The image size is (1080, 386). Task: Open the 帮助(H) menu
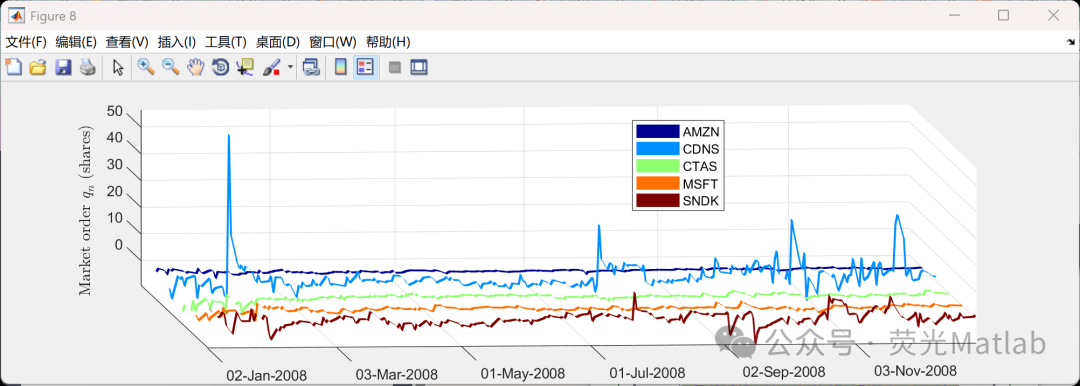pos(388,42)
